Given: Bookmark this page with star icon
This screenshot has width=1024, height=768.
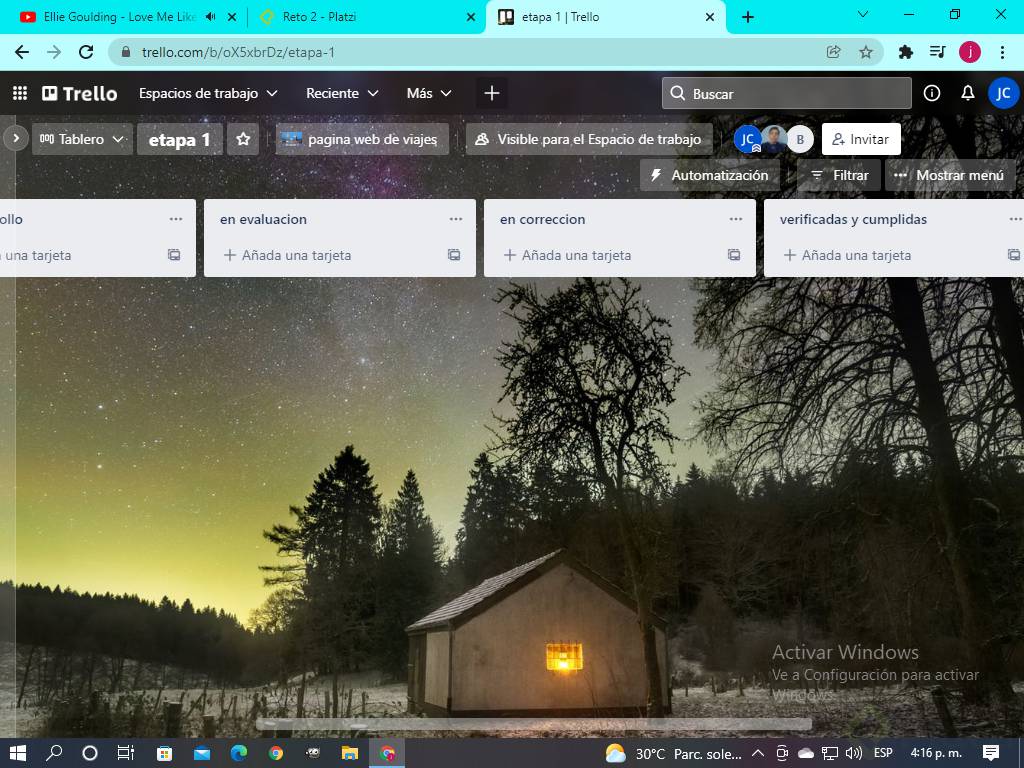Looking at the screenshot, I should pyautogui.click(x=866, y=52).
